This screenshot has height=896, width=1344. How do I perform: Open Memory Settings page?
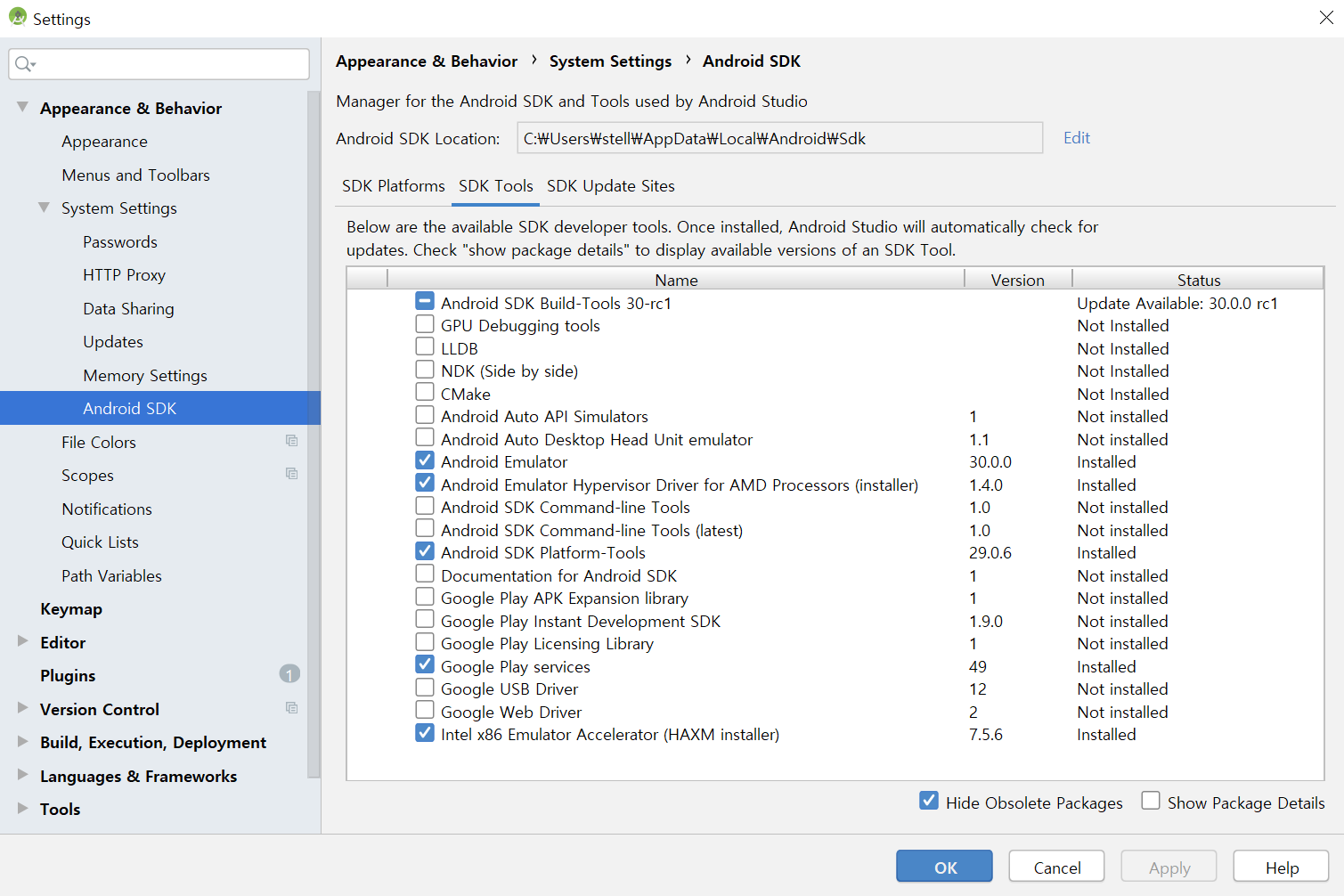click(x=145, y=376)
